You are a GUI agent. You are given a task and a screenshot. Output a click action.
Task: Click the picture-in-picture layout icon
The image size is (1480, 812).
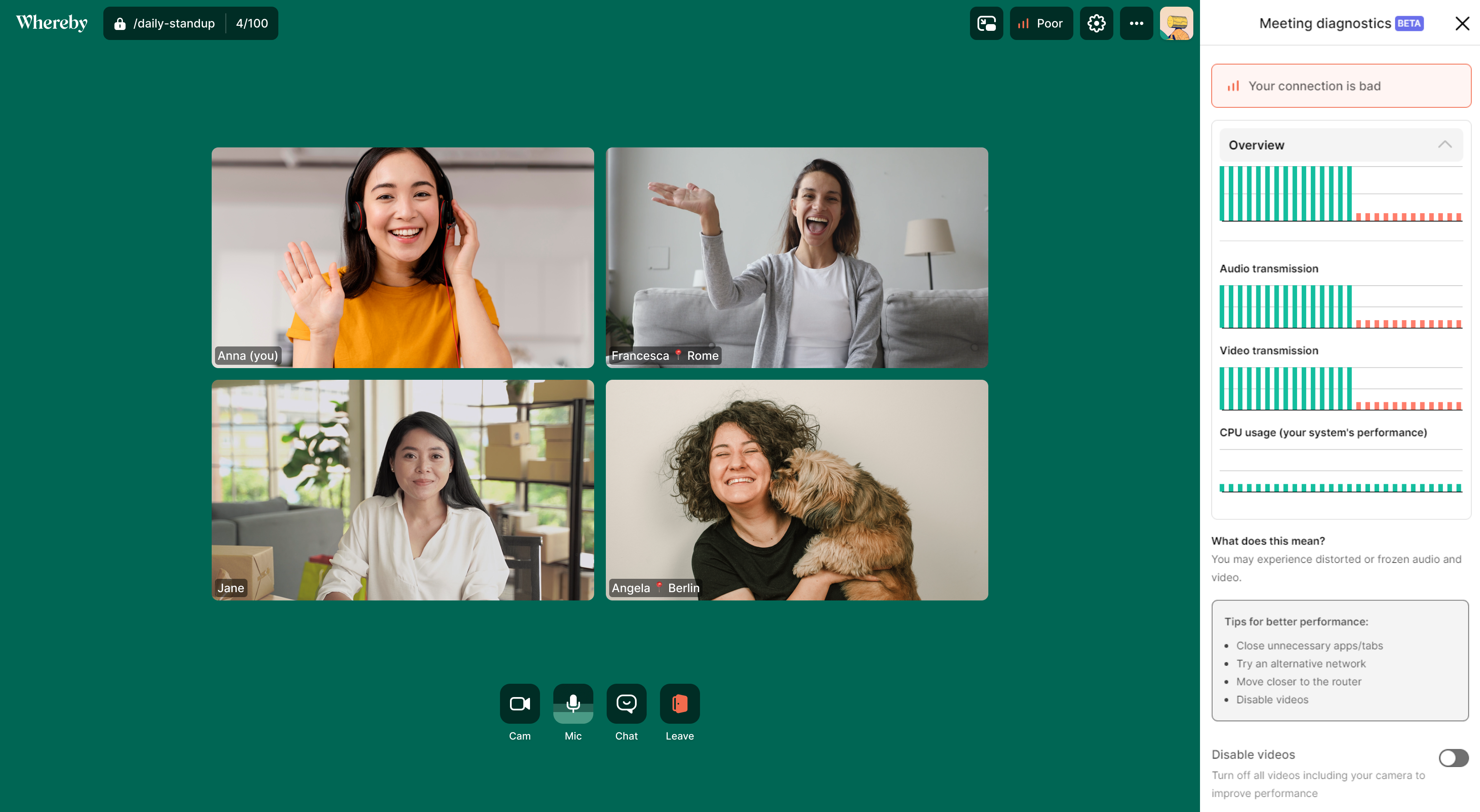click(x=986, y=24)
